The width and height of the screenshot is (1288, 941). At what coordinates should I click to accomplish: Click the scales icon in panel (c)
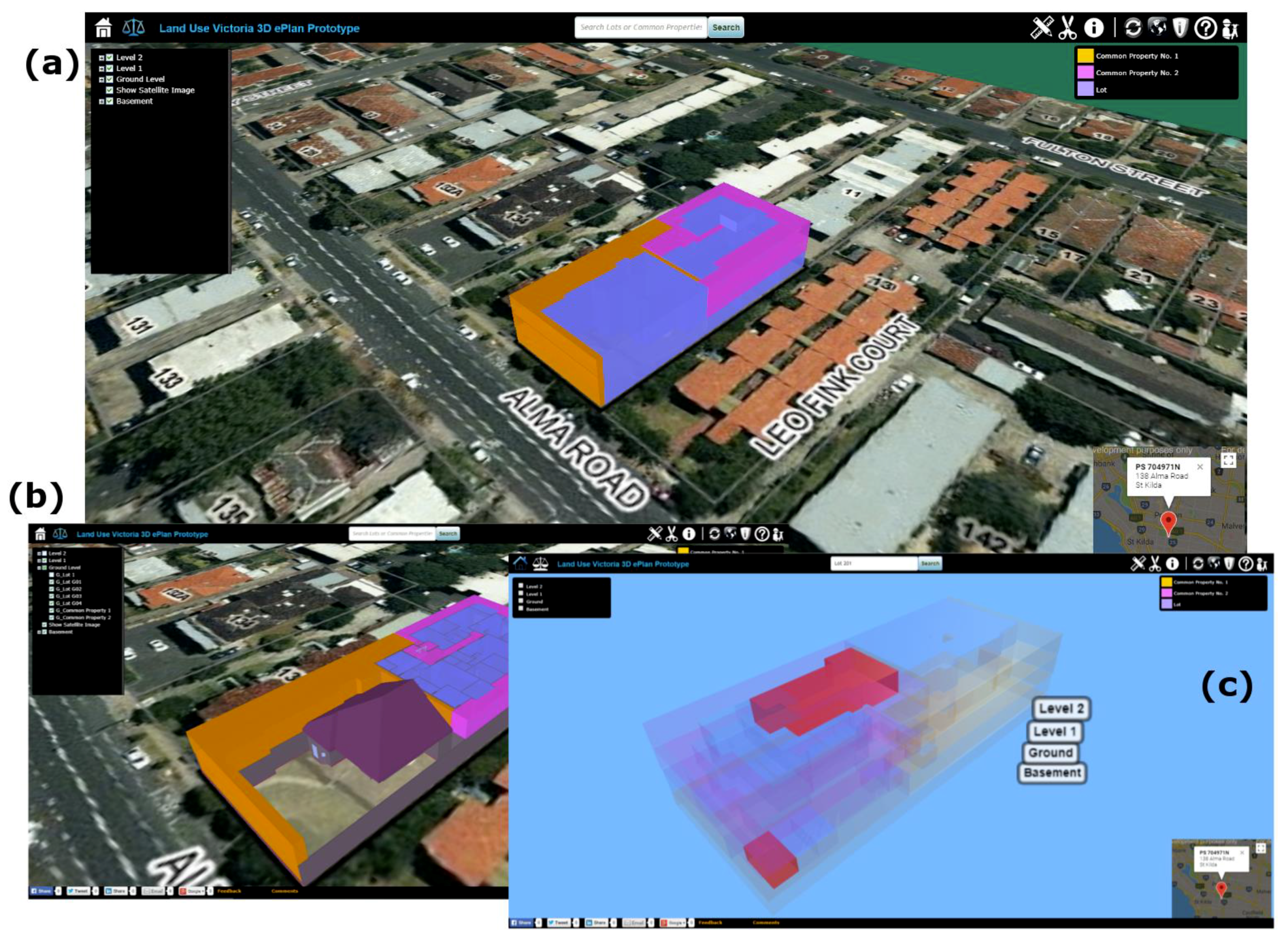coord(540,564)
